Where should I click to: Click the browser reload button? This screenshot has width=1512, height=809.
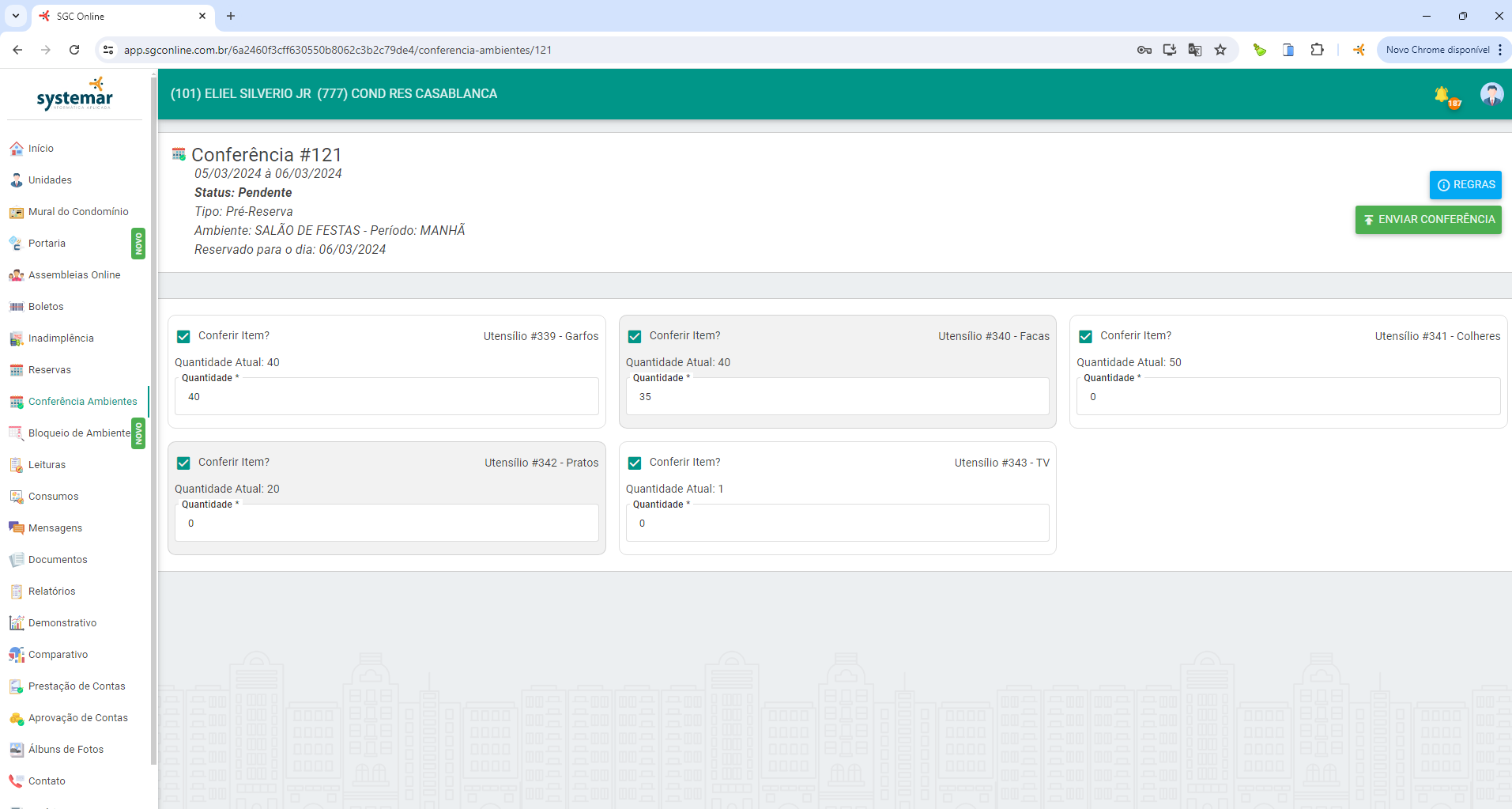[74, 50]
